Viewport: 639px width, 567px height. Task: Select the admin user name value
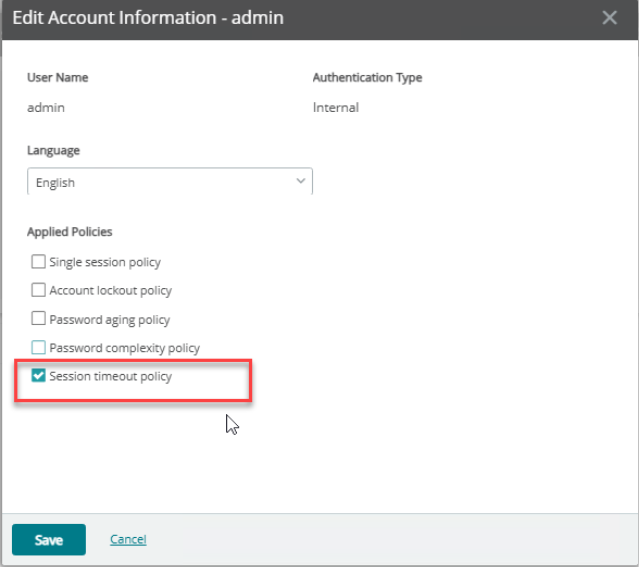pyautogui.click(x=46, y=108)
